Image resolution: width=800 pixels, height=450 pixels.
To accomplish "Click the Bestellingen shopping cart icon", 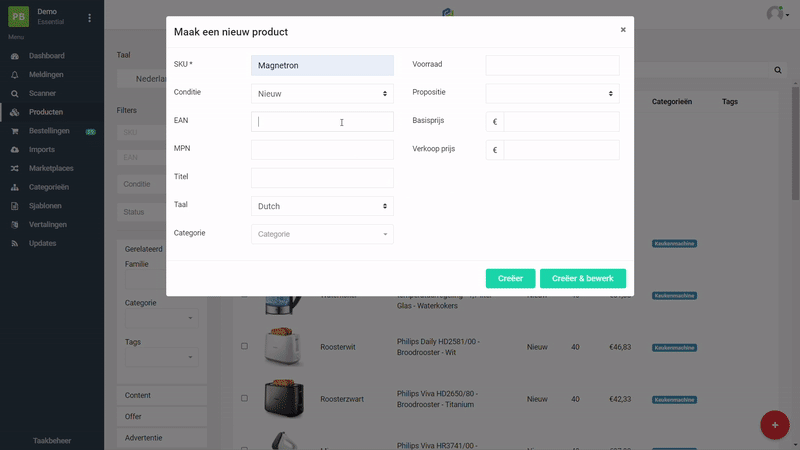I will click(x=15, y=131).
